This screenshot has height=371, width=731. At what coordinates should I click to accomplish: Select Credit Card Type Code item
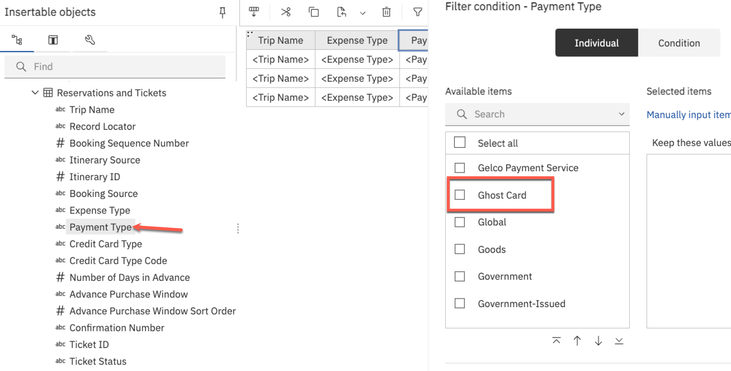(x=118, y=261)
